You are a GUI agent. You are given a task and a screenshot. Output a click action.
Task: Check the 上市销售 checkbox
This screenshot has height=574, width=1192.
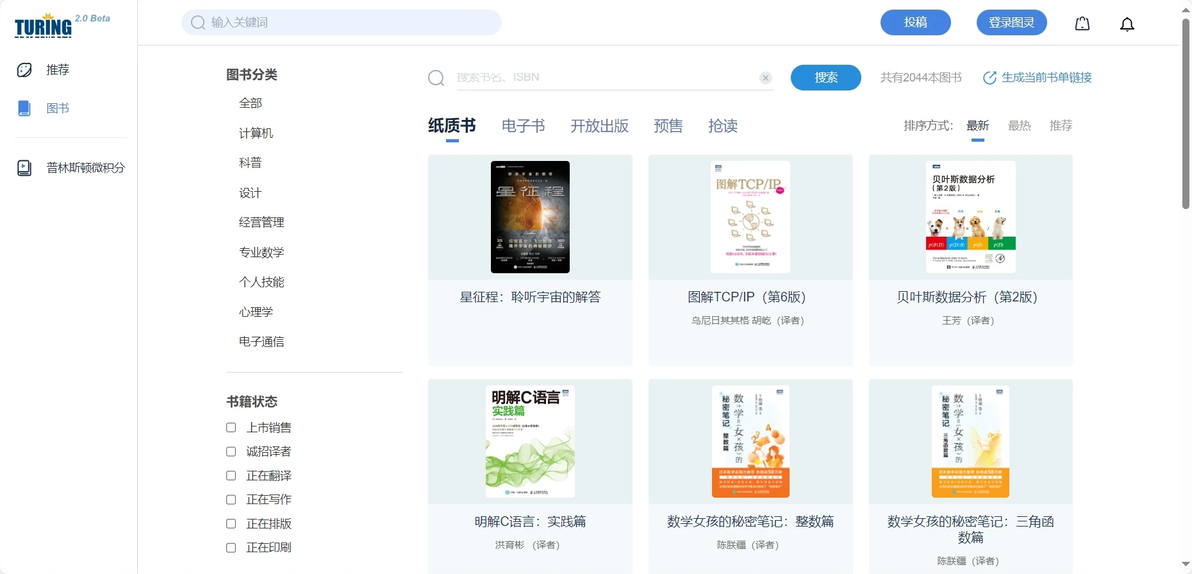tap(231, 427)
